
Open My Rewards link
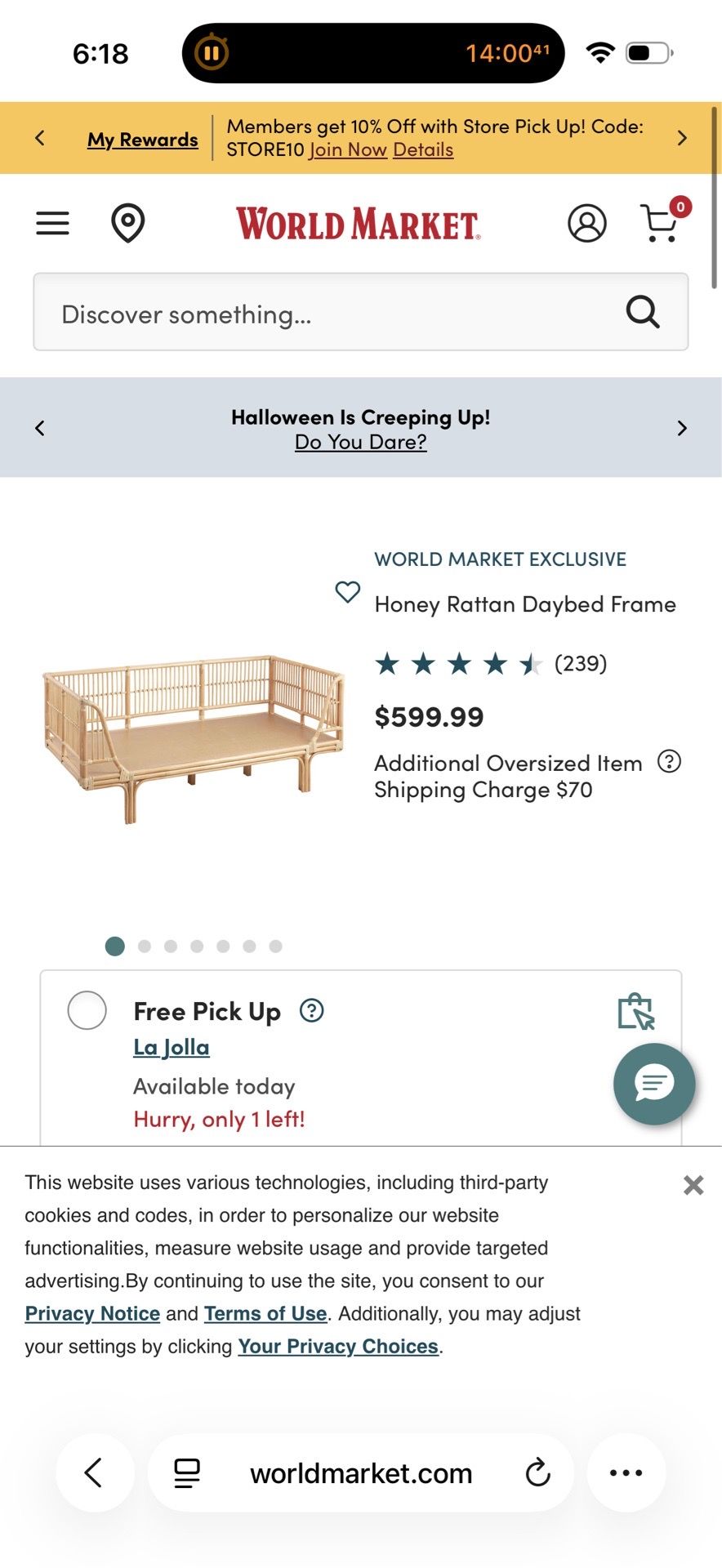pyautogui.click(x=143, y=140)
